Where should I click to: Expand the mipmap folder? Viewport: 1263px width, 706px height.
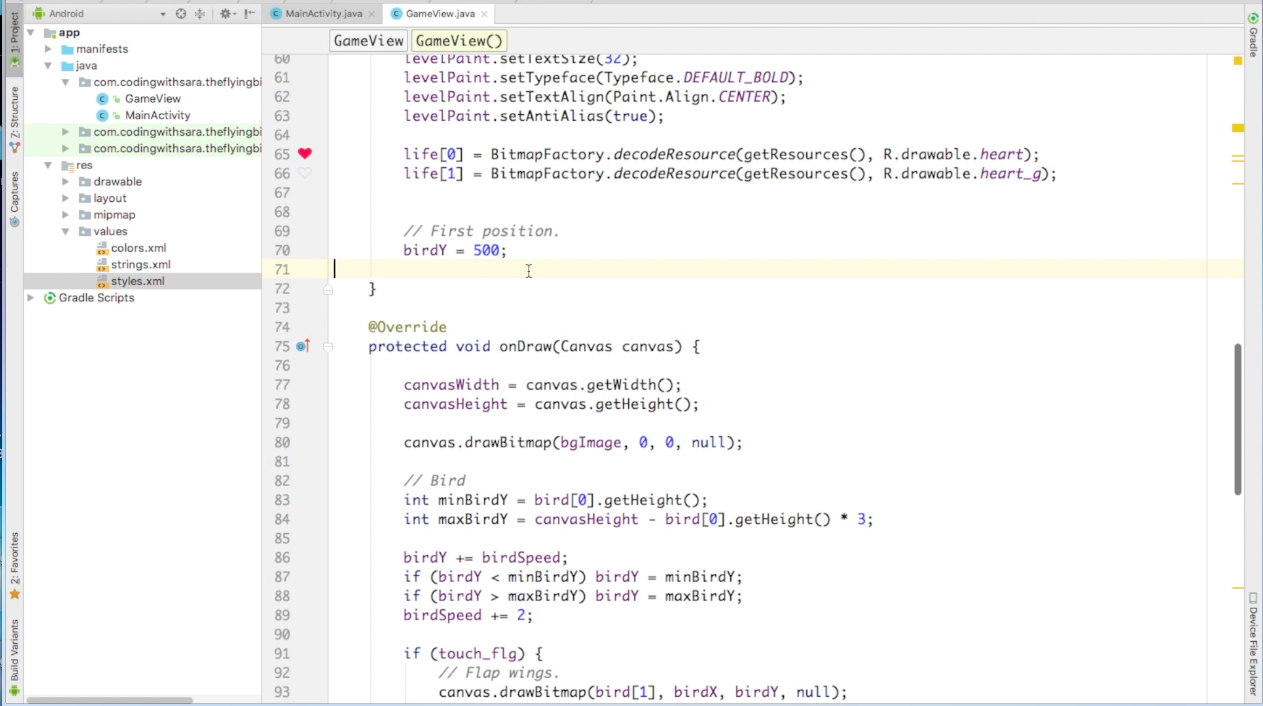pos(65,215)
